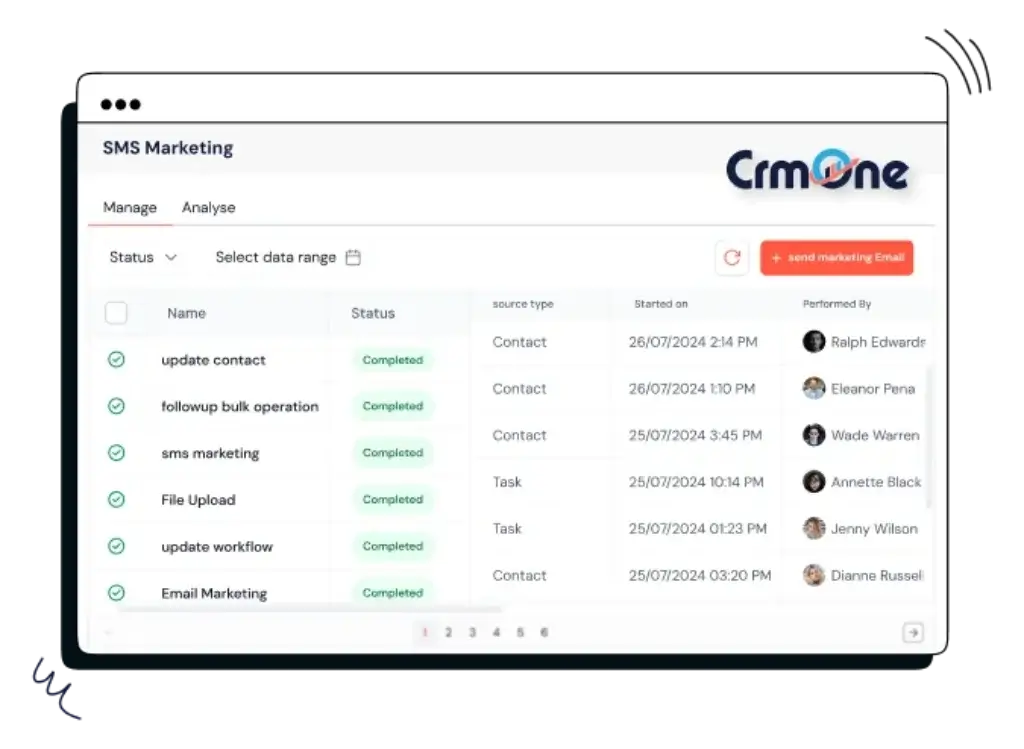
Task: Click Ralph Edwards' avatar
Action: [x=814, y=342]
